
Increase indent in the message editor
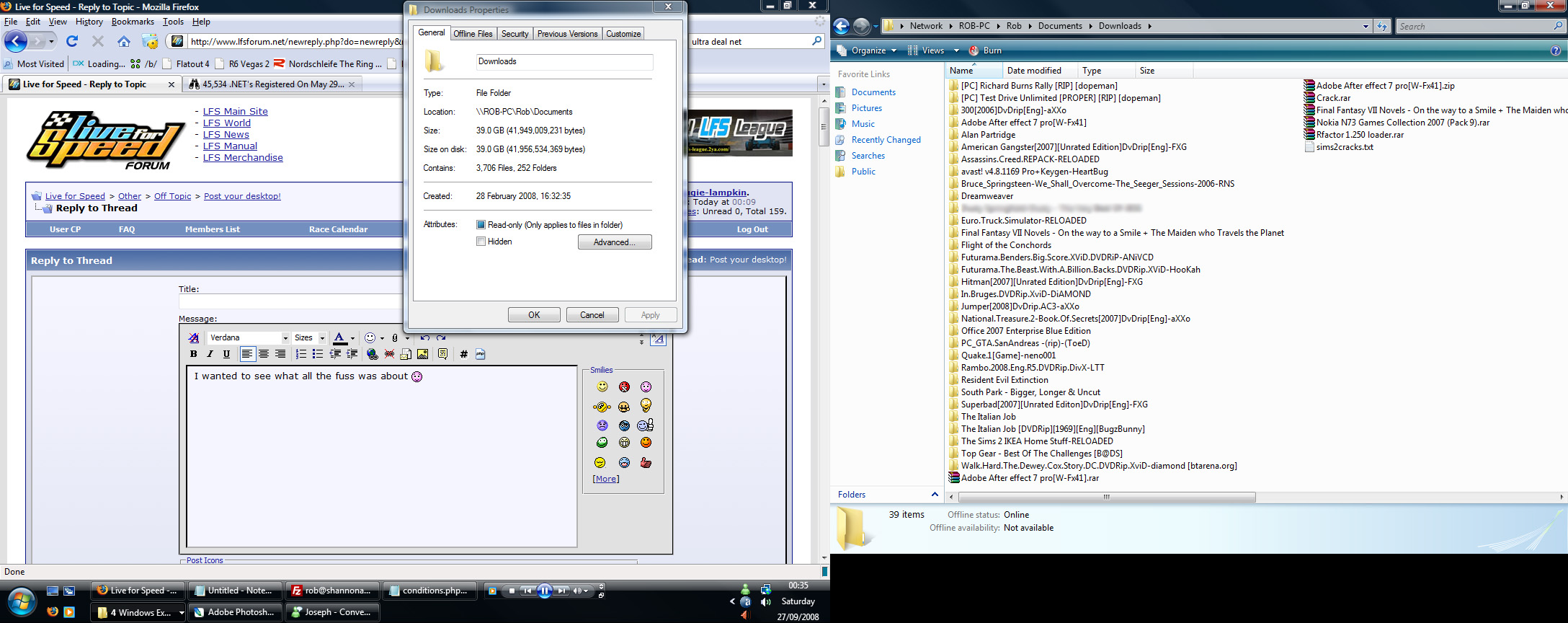pyautogui.click(x=352, y=354)
